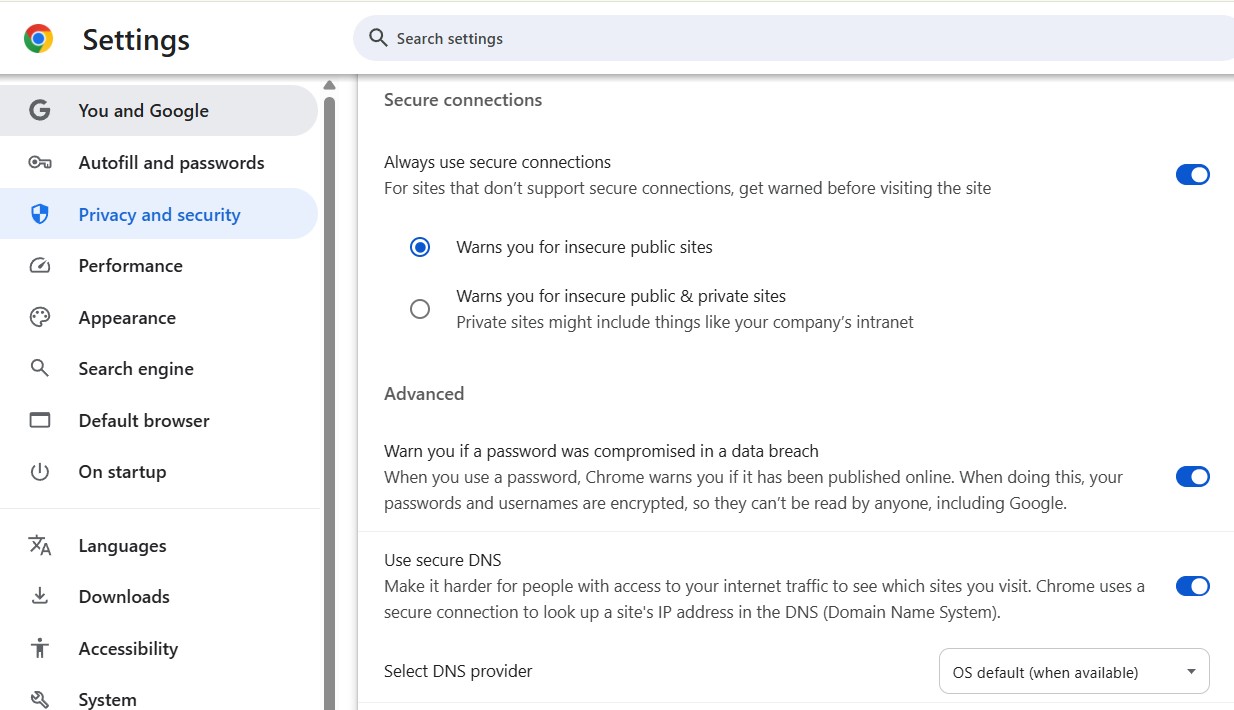Choose insecure public & private sites option
Viewport: 1234px width, 710px height.
(x=420, y=309)
